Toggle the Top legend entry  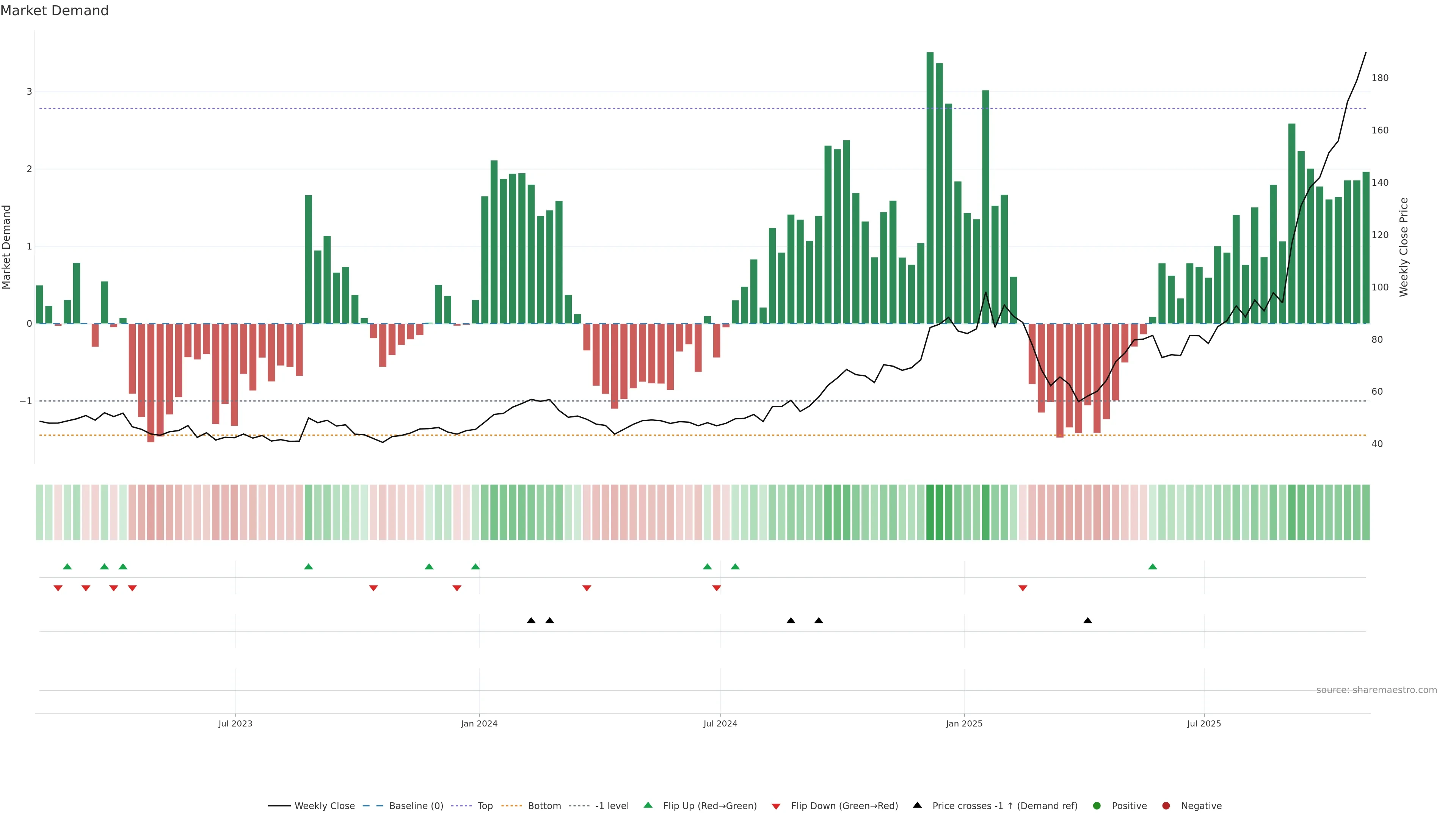(x=485, y=806)
